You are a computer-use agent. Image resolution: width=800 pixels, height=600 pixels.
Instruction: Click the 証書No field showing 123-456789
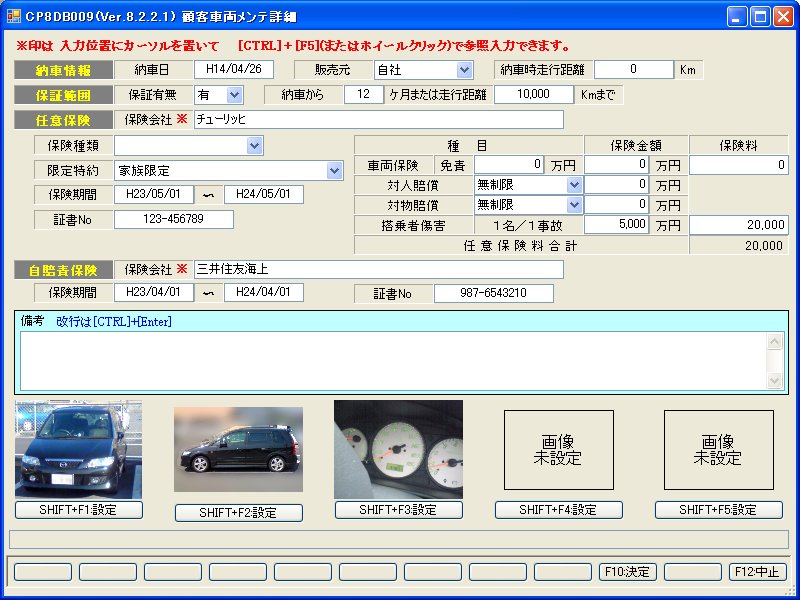(x=174, y=220)
